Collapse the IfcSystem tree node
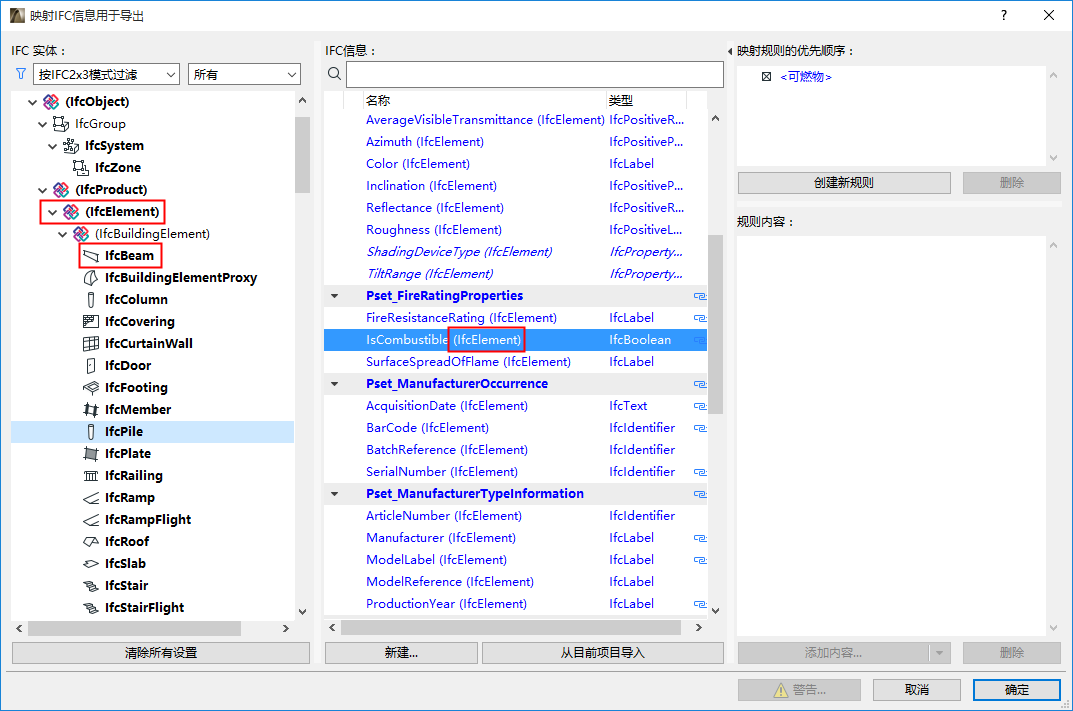This screenshot has width=1073, height=711. (x=53, y=146)
